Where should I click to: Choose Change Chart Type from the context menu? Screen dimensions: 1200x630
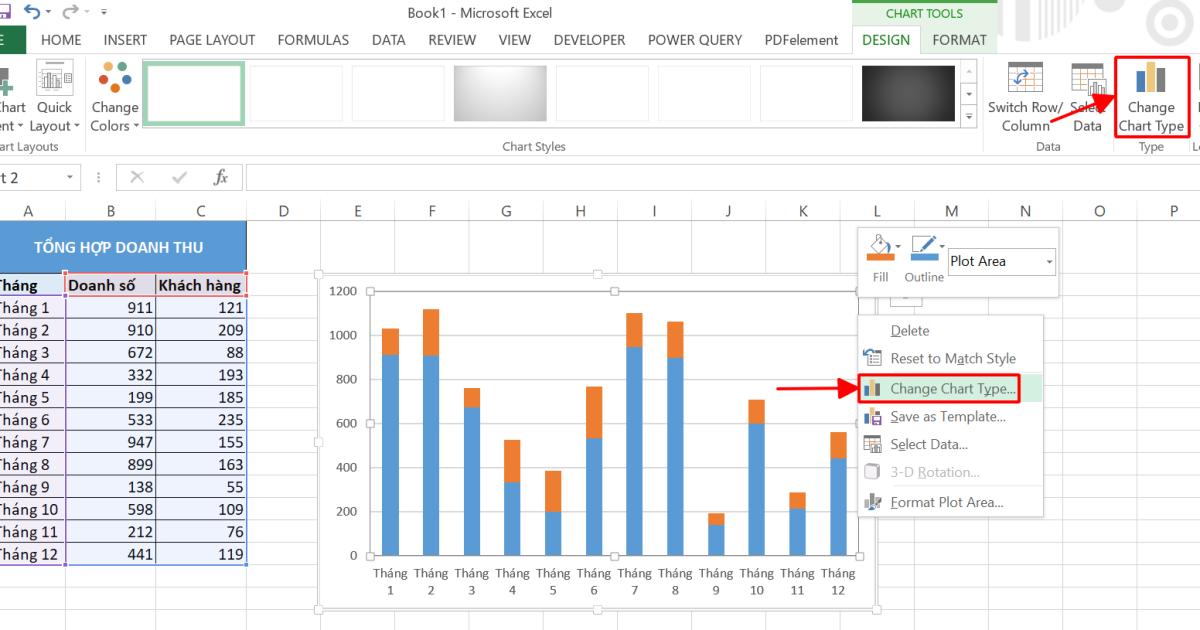point(950,387)
